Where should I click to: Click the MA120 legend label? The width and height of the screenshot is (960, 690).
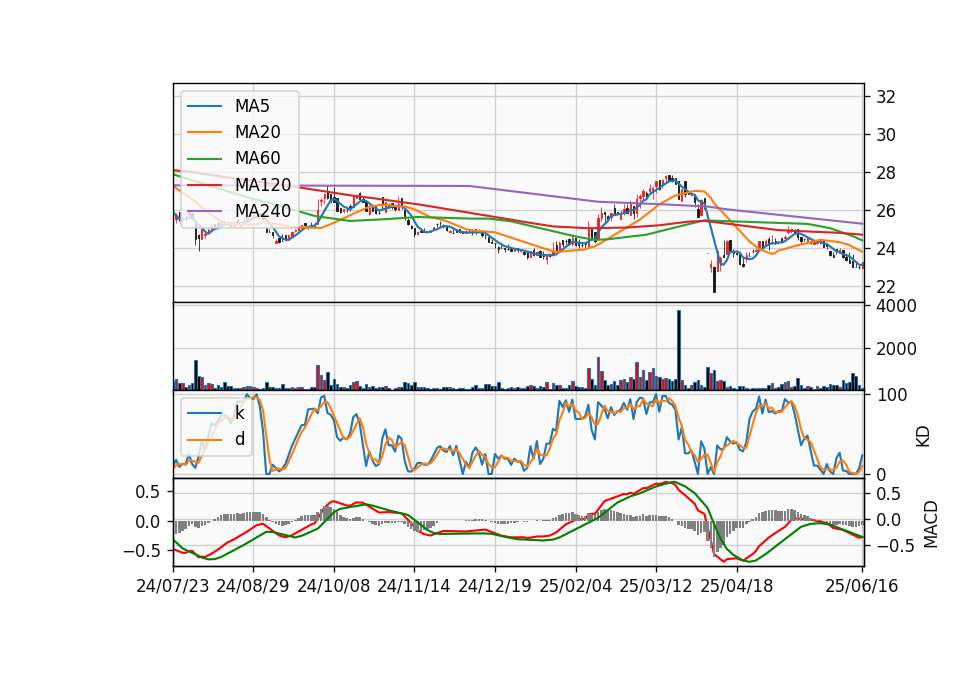click(x=263, y=185)
